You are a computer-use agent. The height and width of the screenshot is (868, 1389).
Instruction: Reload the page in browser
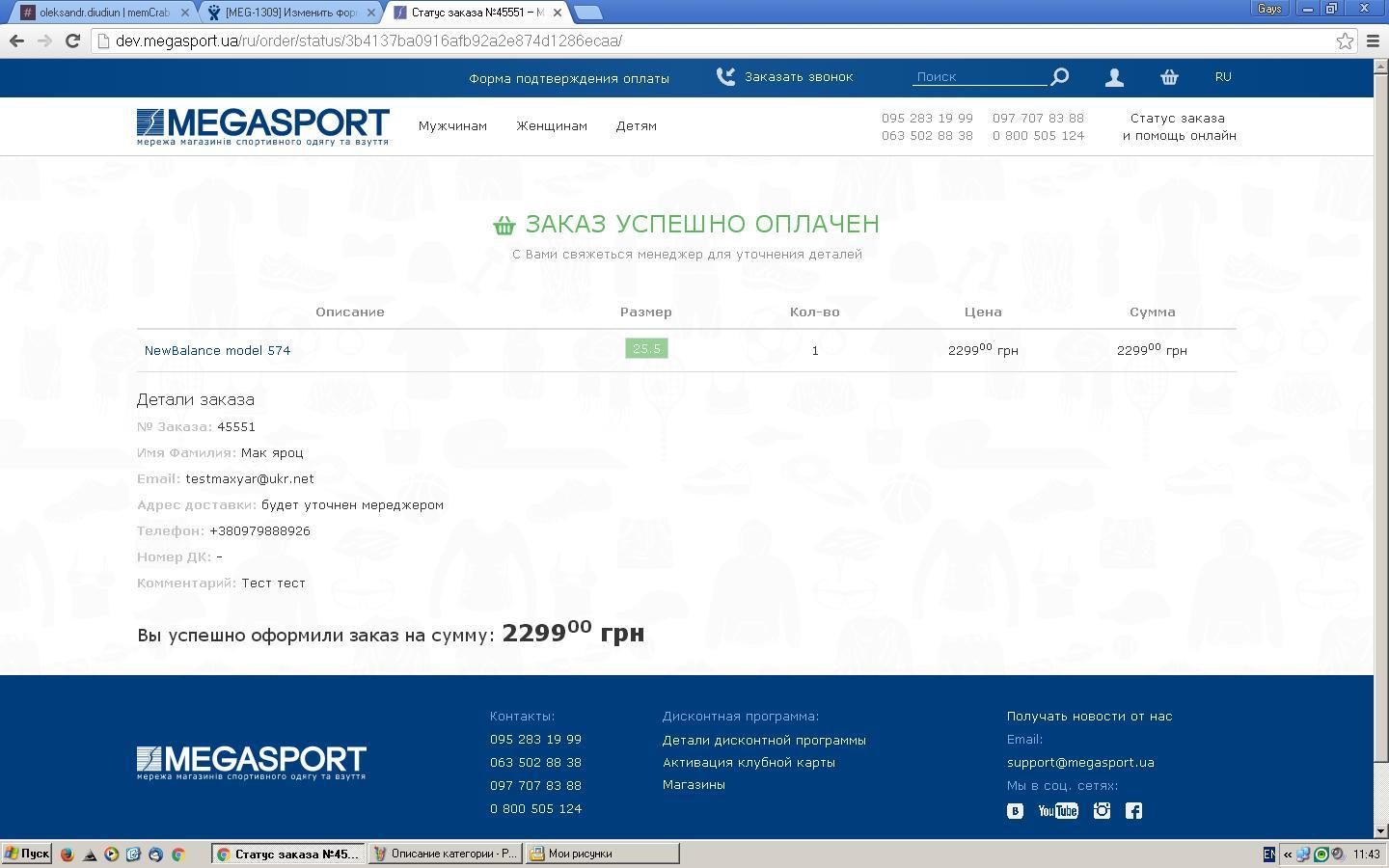[x=72, y=41]
